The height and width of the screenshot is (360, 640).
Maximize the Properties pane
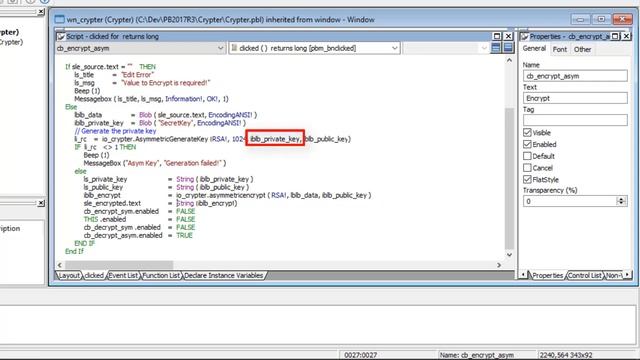pyautogui.click(x=615, y=36)
